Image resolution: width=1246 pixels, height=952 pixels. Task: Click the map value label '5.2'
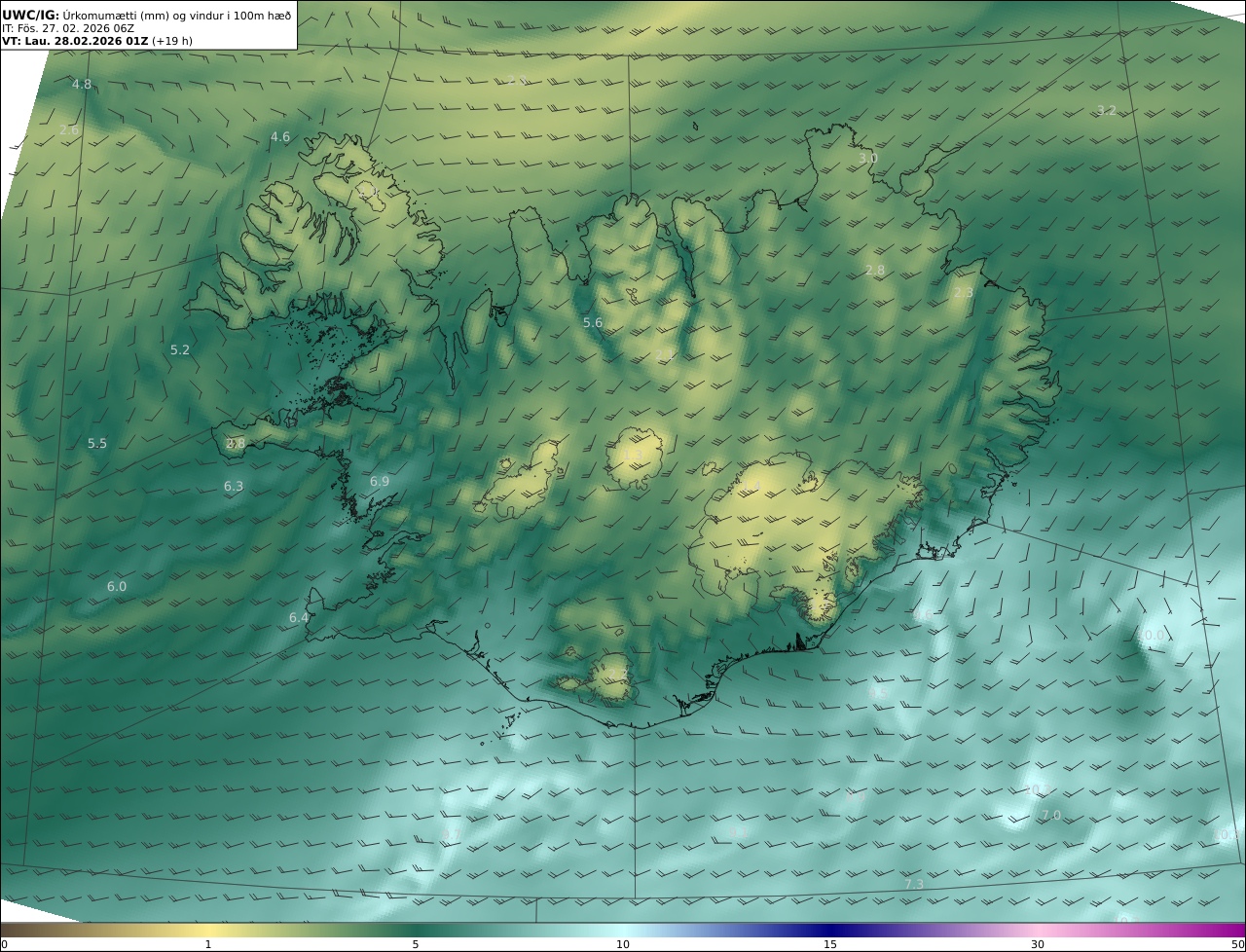(180, 350)
